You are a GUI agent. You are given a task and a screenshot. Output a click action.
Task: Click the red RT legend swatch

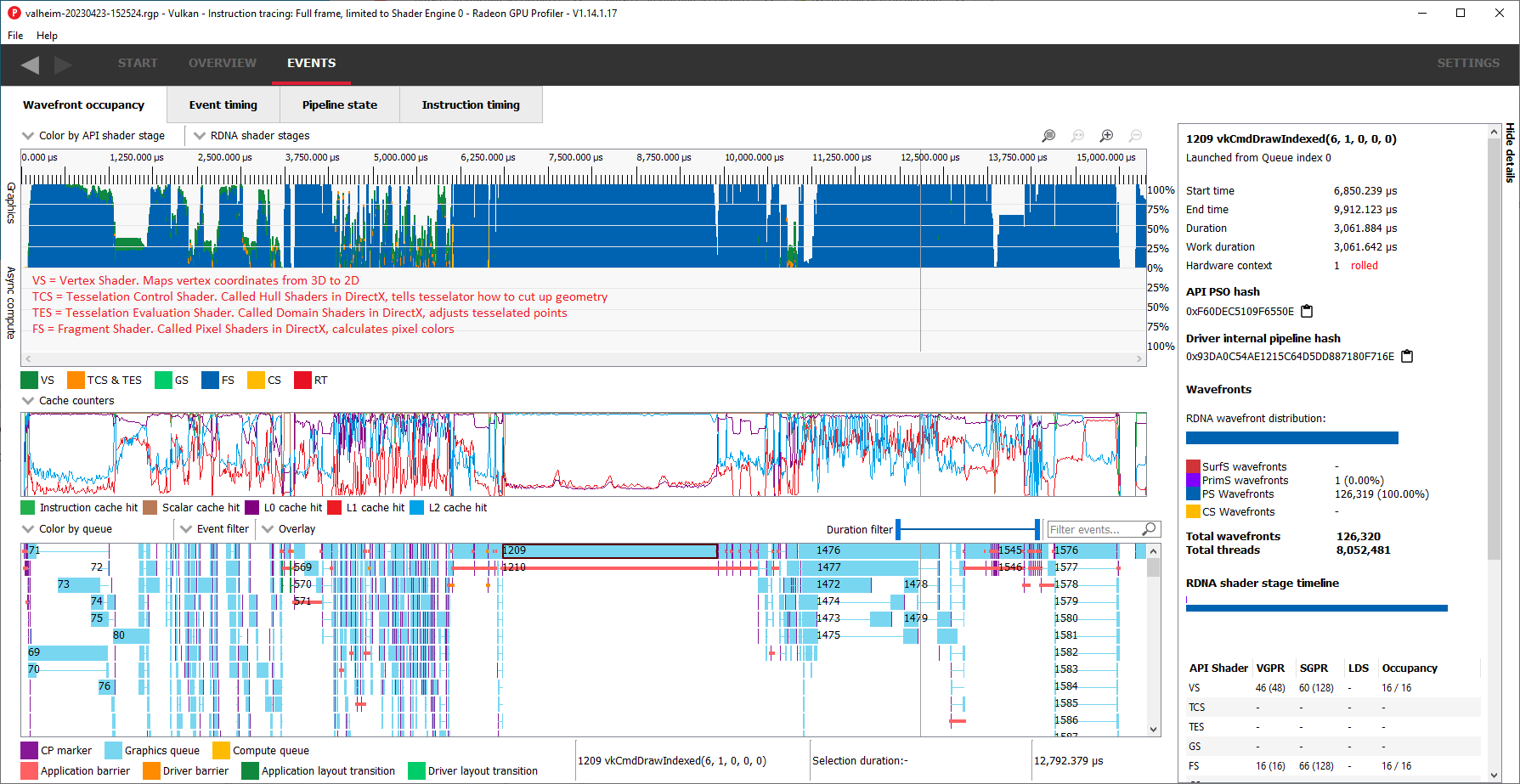tap(302, 380)
